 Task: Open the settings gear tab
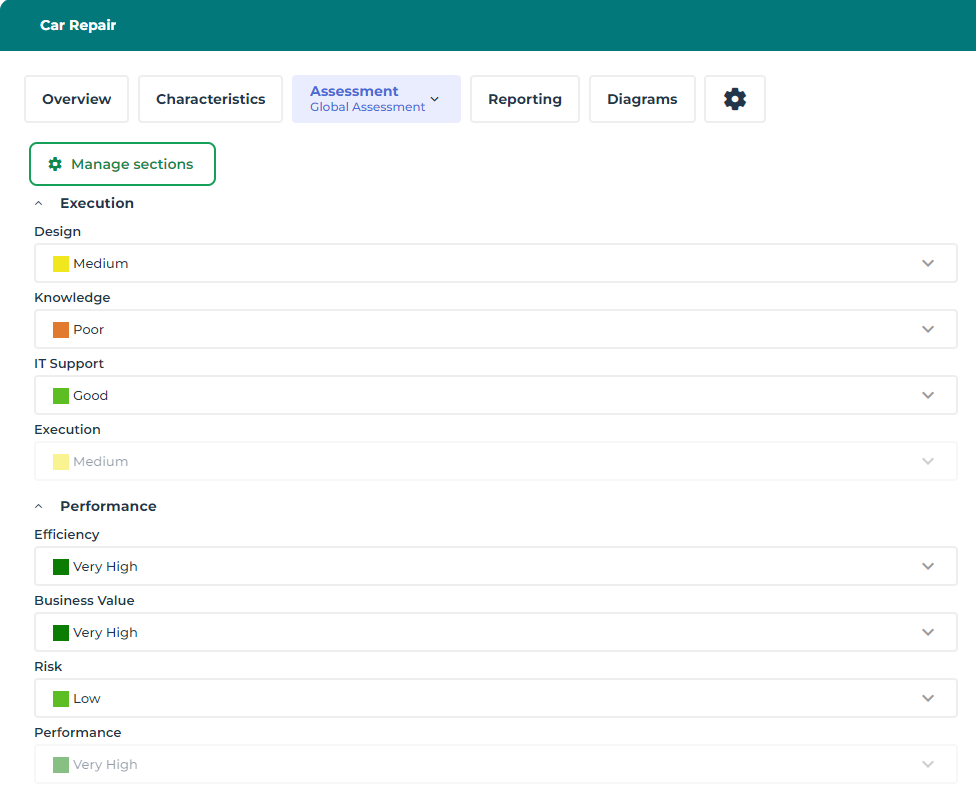point(735,99)
